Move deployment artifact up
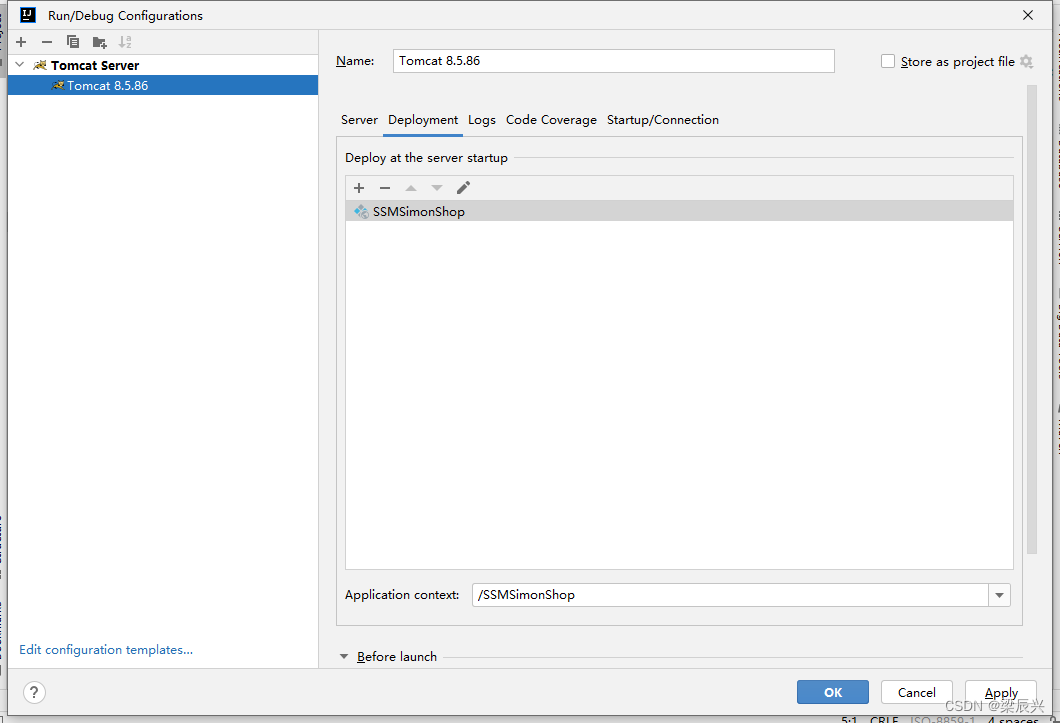Screen dimensions: 1060x723 (x=411, y=188)
